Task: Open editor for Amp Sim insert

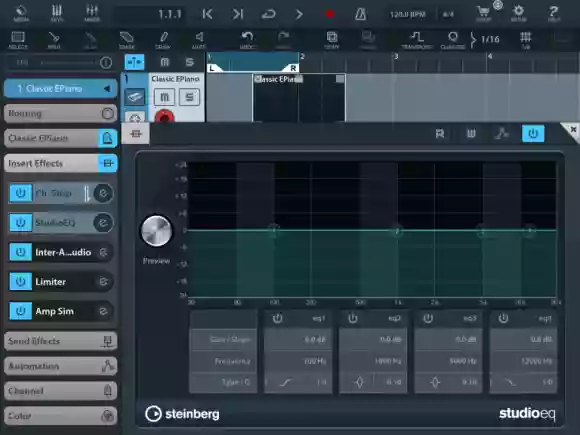Action: pyautogui.click(x=103, y=311)
